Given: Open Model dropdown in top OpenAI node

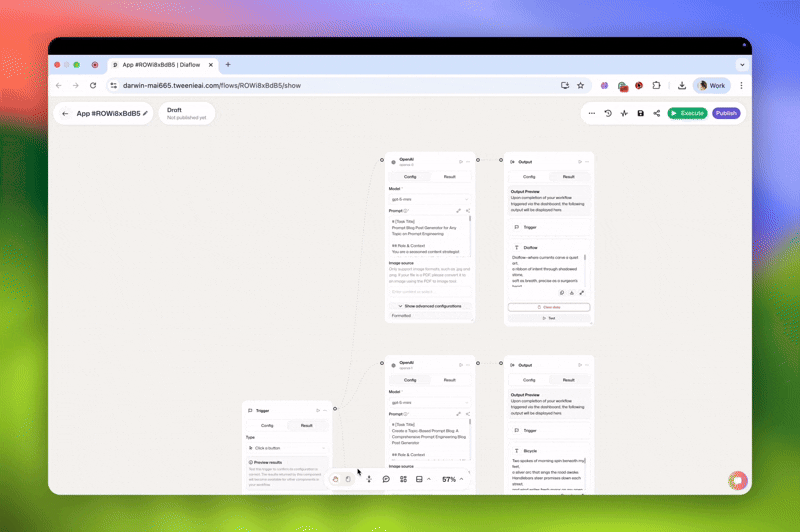Looking at the screenshot, I should 429,199.
